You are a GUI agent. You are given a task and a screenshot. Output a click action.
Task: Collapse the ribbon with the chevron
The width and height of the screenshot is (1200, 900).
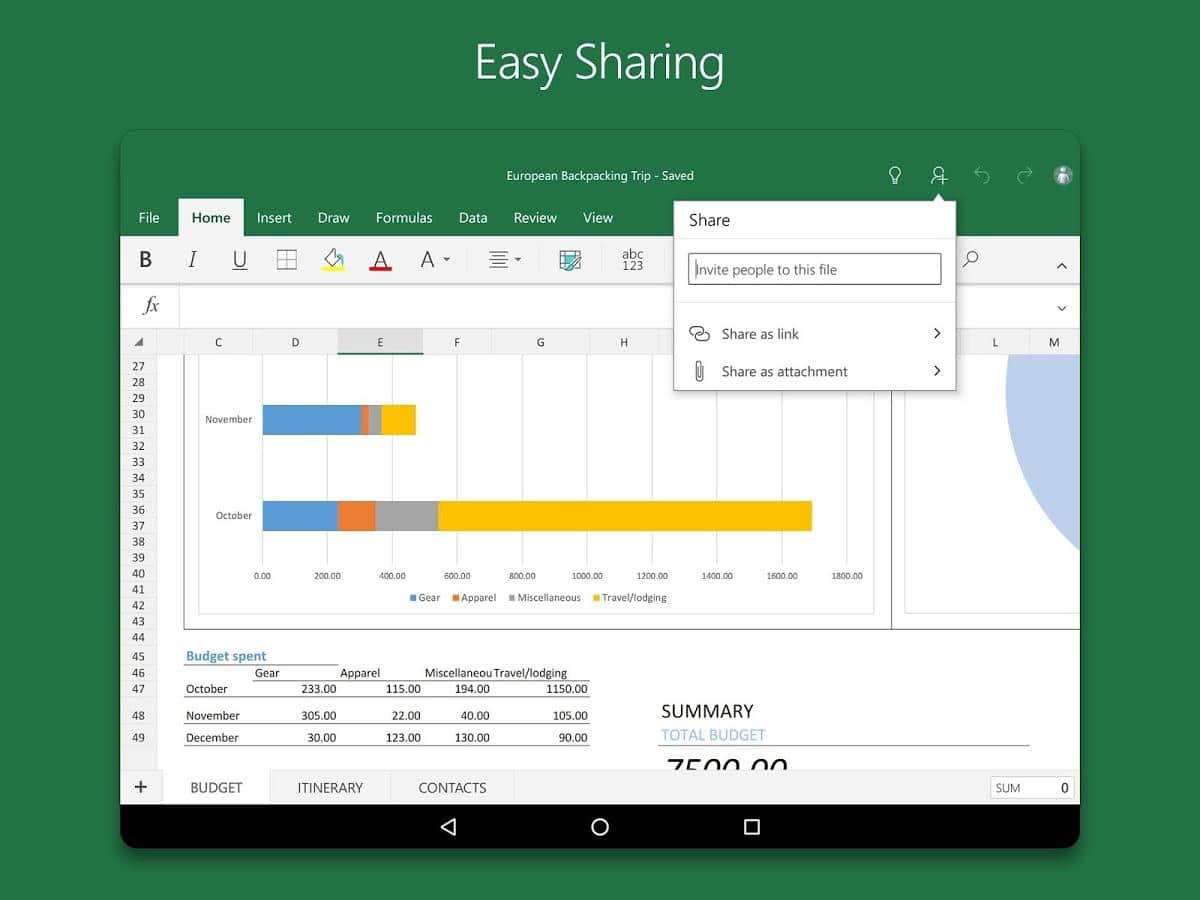pyautogui.click(x=1061, y=266)
